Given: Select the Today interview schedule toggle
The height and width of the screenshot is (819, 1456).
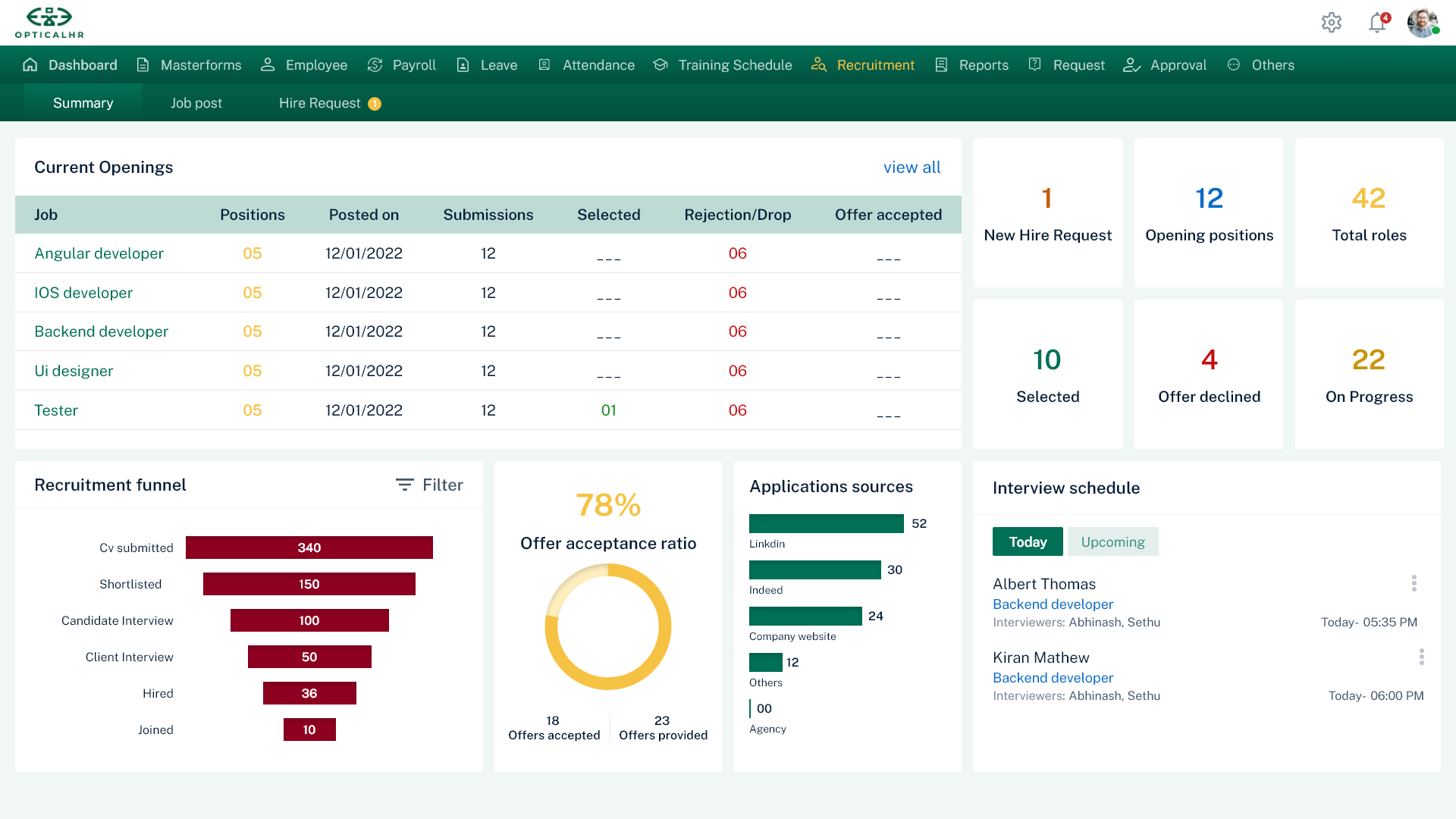Looking at the screenshot, I should pos(1028,541).
